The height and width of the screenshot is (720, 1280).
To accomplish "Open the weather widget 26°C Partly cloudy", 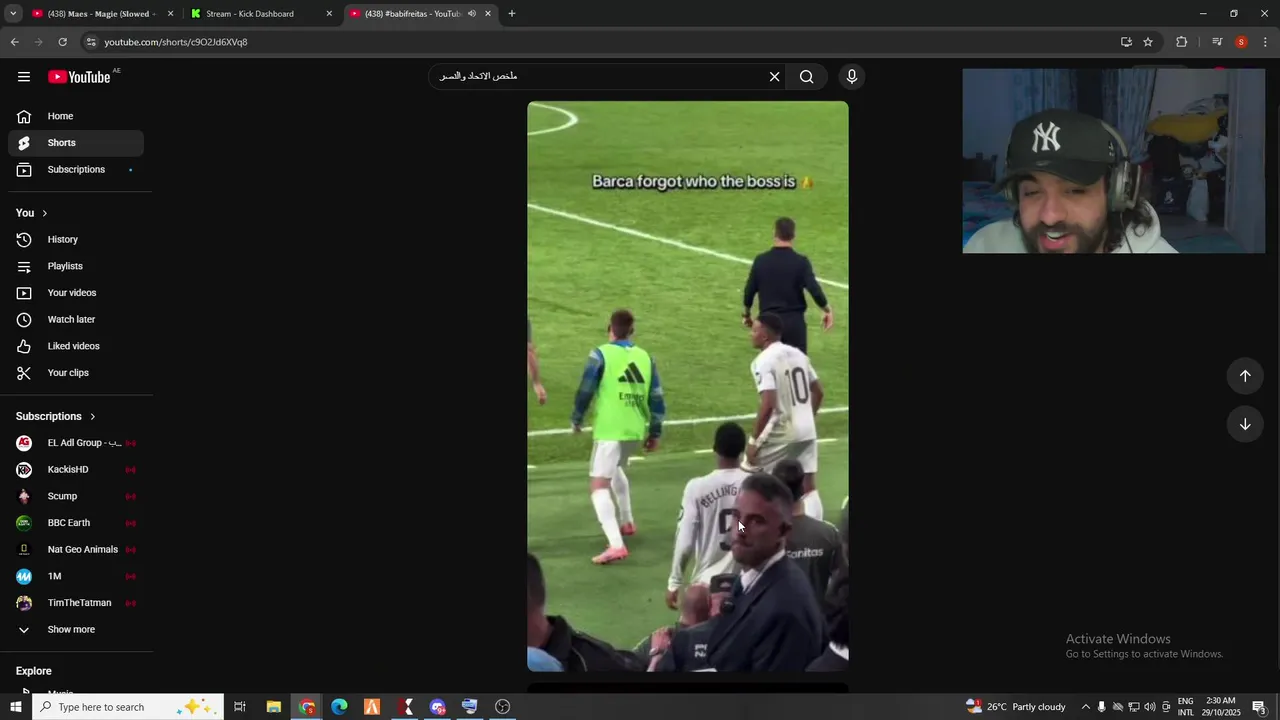I will [1016, 707].
